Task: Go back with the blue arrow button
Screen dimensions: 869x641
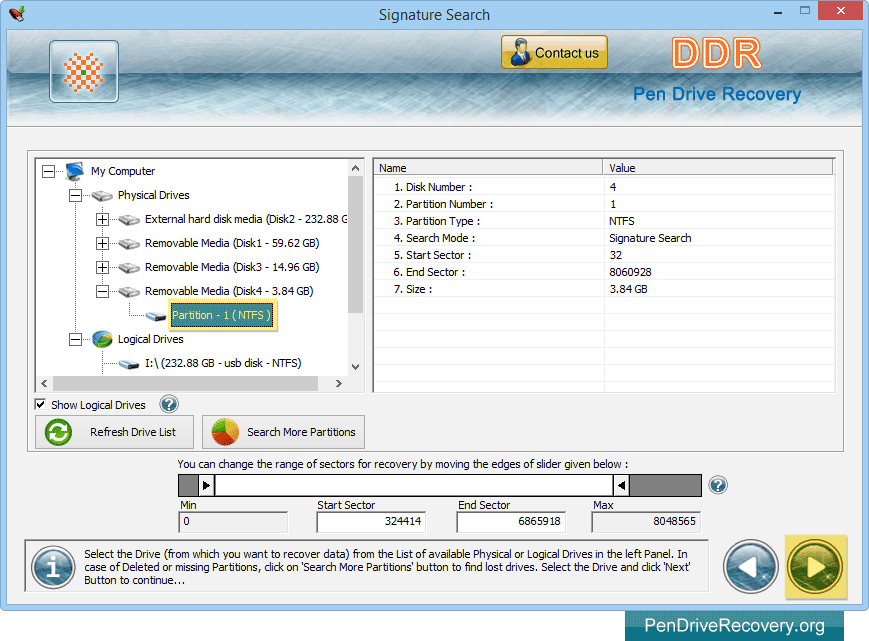Action: pyautogui.click(x=750, y=567)
